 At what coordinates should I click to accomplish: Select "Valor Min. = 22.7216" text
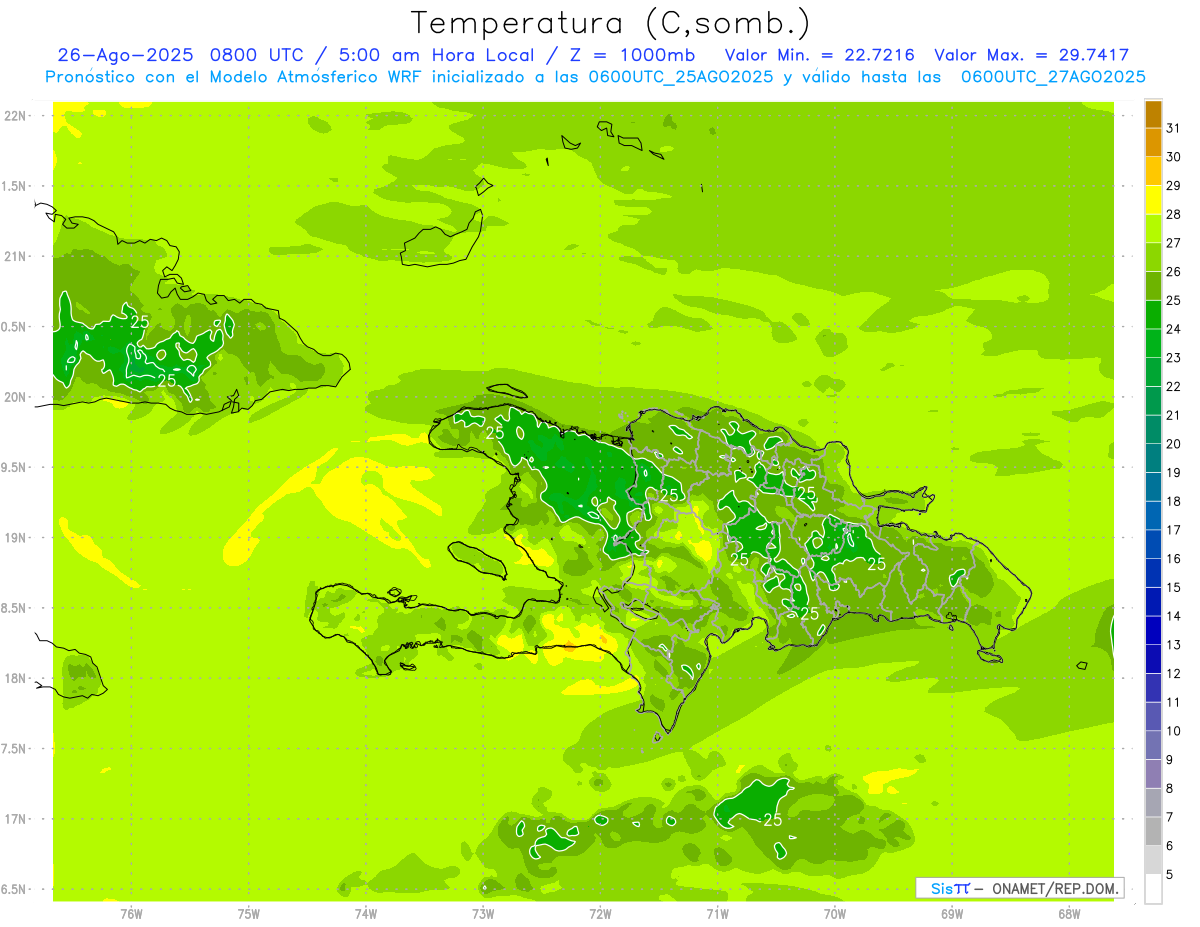[x=819, y=55]
